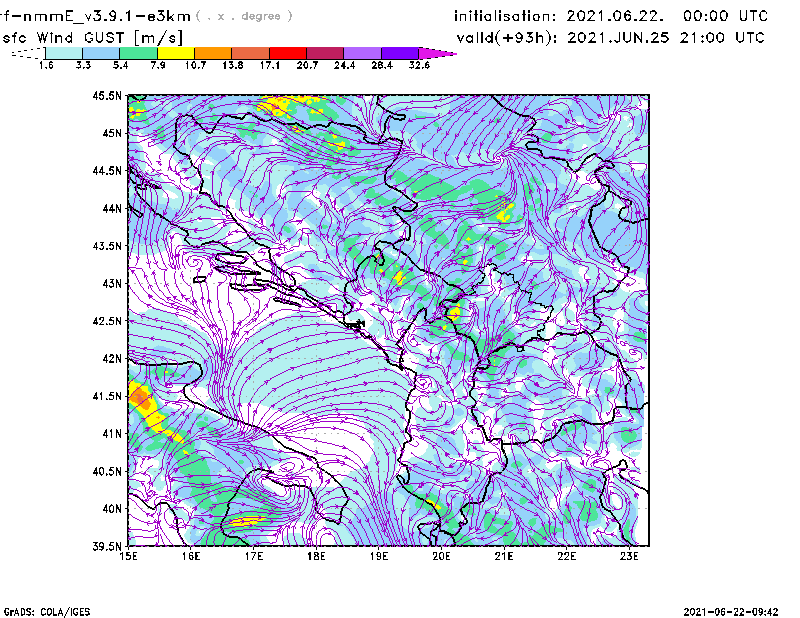Click the 20E longitude label
Screen dimensions: 800x618
pos(441,556)
